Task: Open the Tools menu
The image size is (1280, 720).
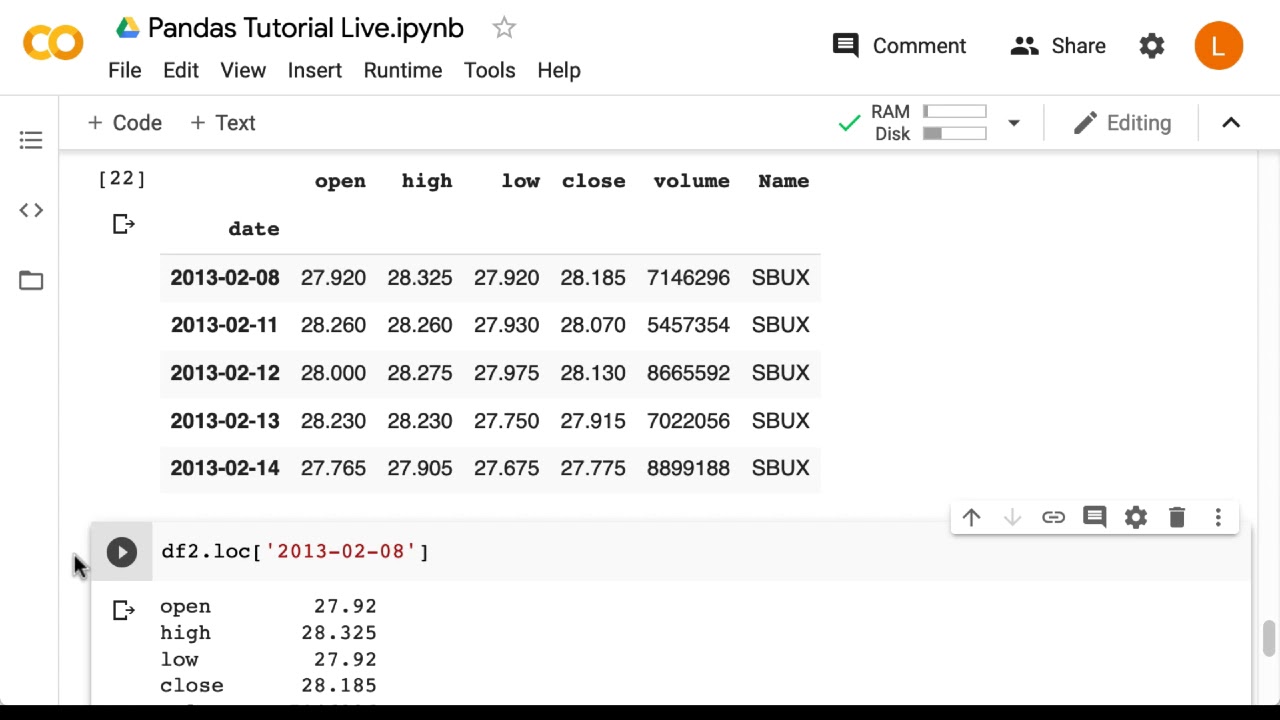Action: click(x=490, y=70)
